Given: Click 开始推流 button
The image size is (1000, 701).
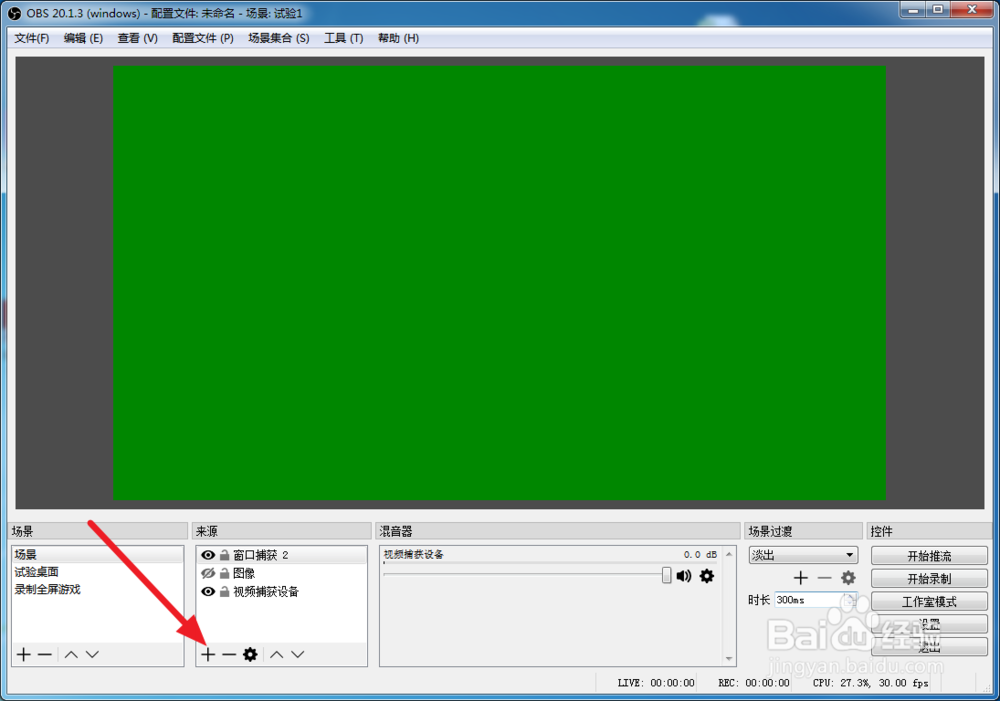Looking at the screenshot, I should [x=929, y=556].
